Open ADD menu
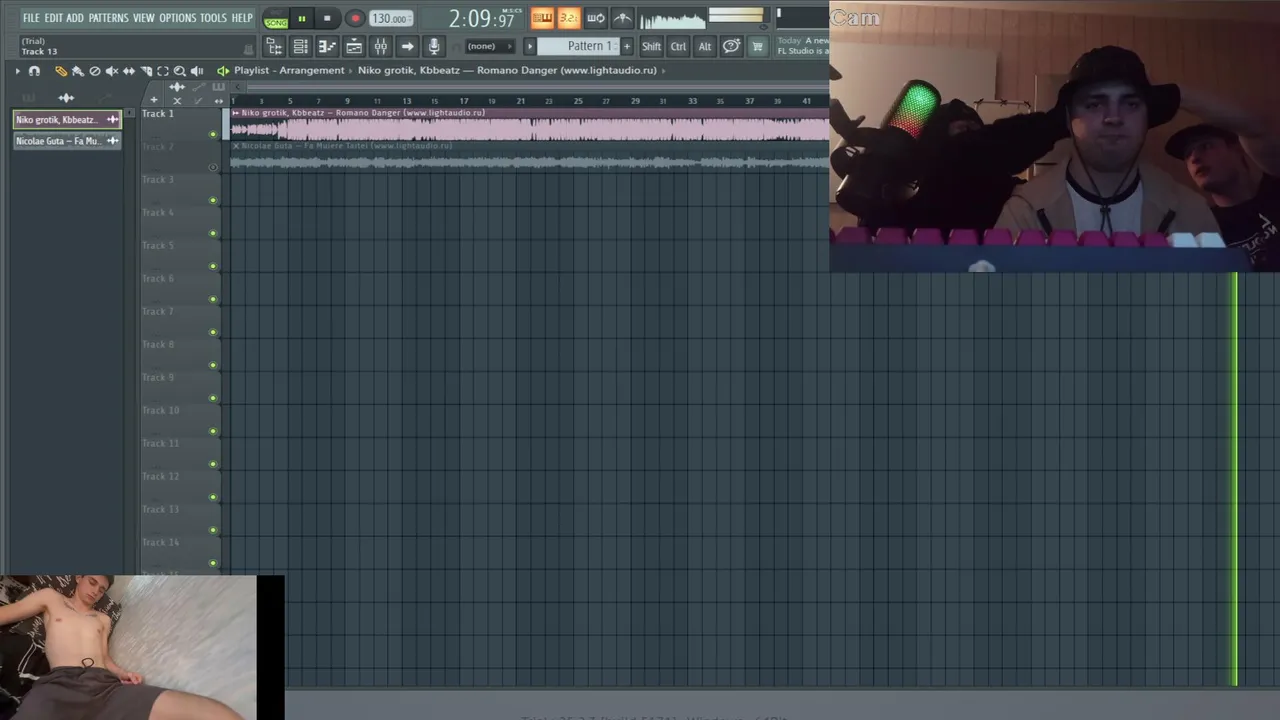 [x=75, y=18]
